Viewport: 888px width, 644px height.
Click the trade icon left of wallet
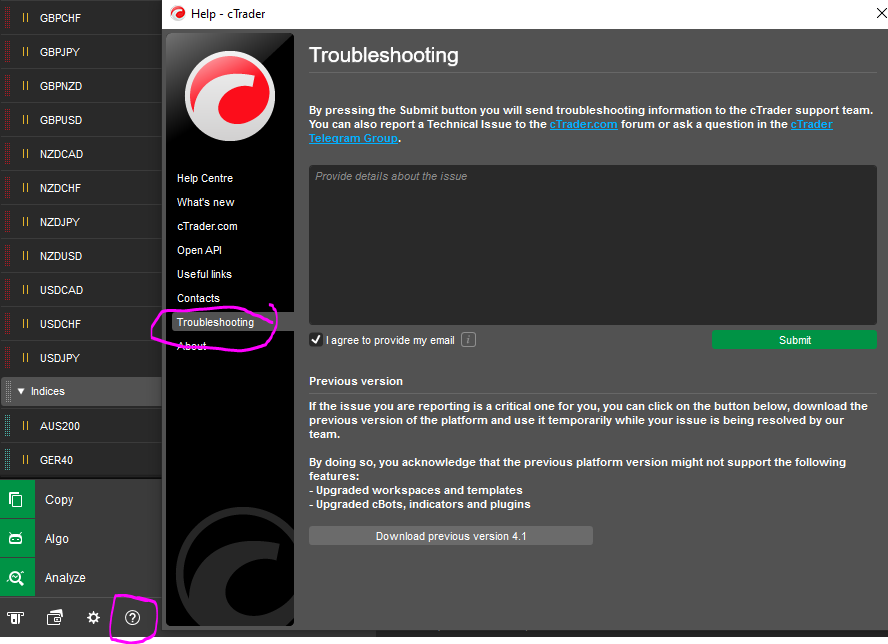(15, 618)
